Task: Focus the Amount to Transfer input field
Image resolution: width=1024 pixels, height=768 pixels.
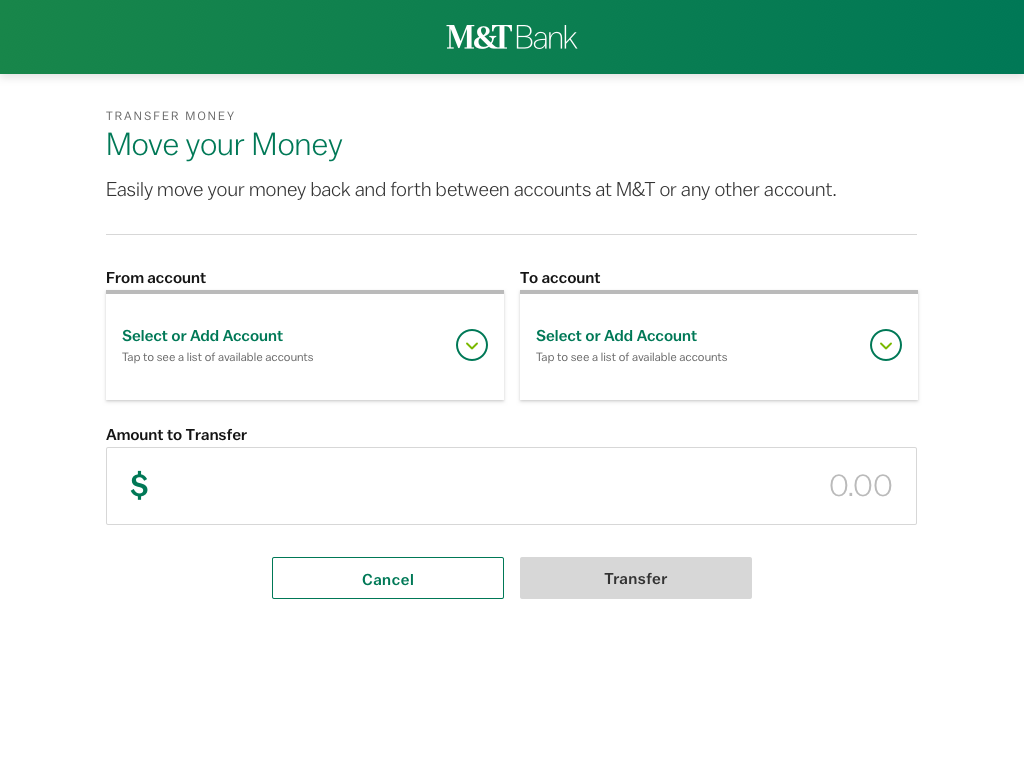Action: tap(480, 486)
